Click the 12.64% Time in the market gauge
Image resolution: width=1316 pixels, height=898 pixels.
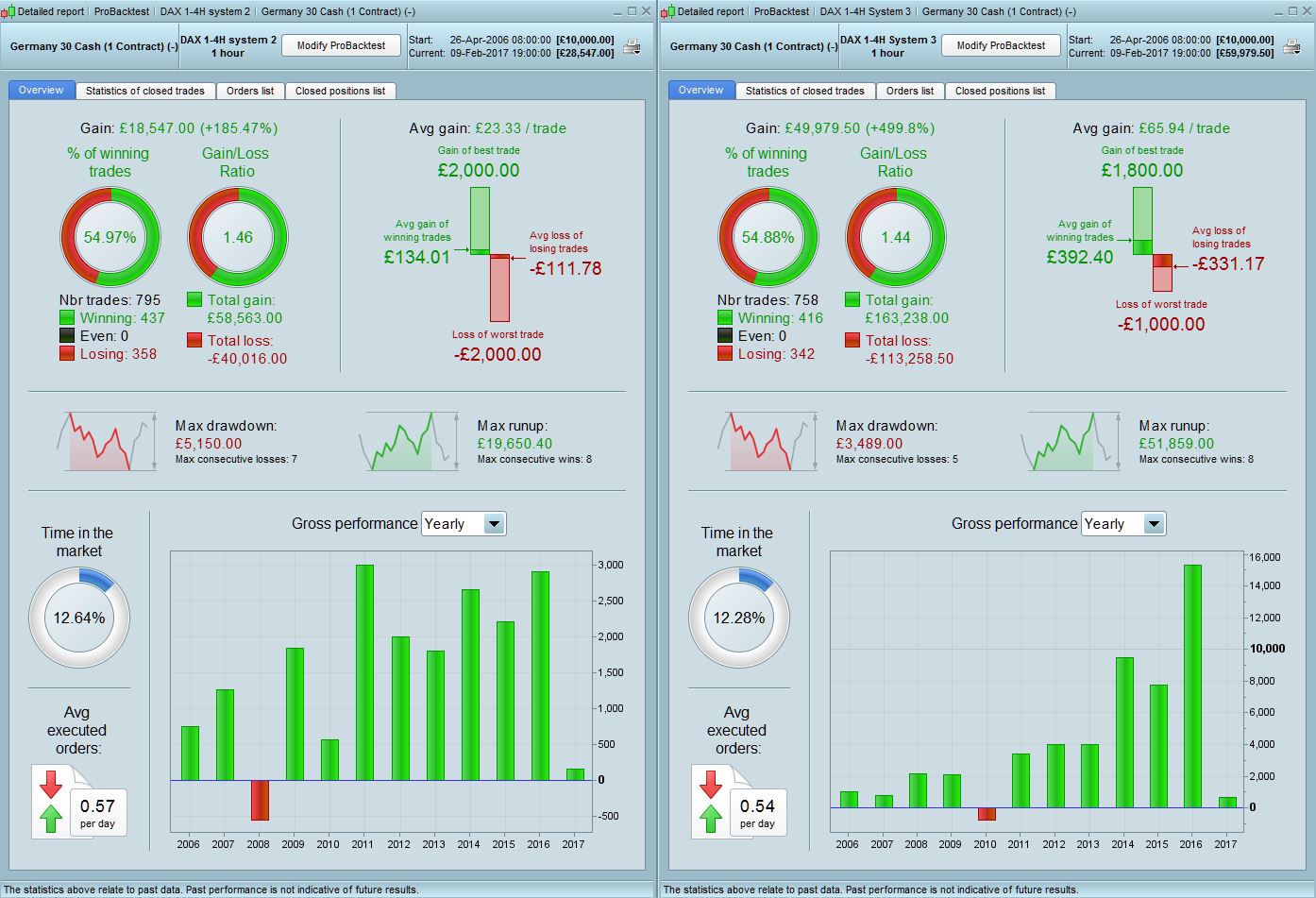[79, 618]
